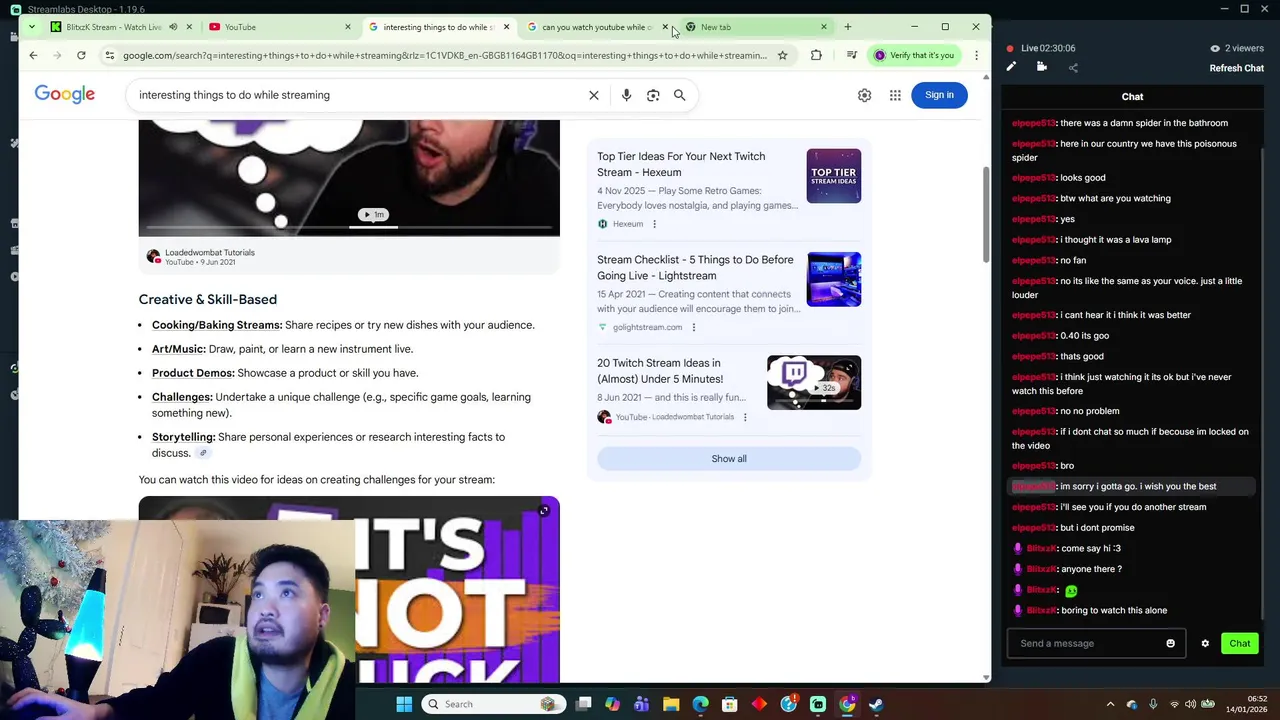
Task: Click the Streamlabs camera recording icon
Action: pos(1042,67)
